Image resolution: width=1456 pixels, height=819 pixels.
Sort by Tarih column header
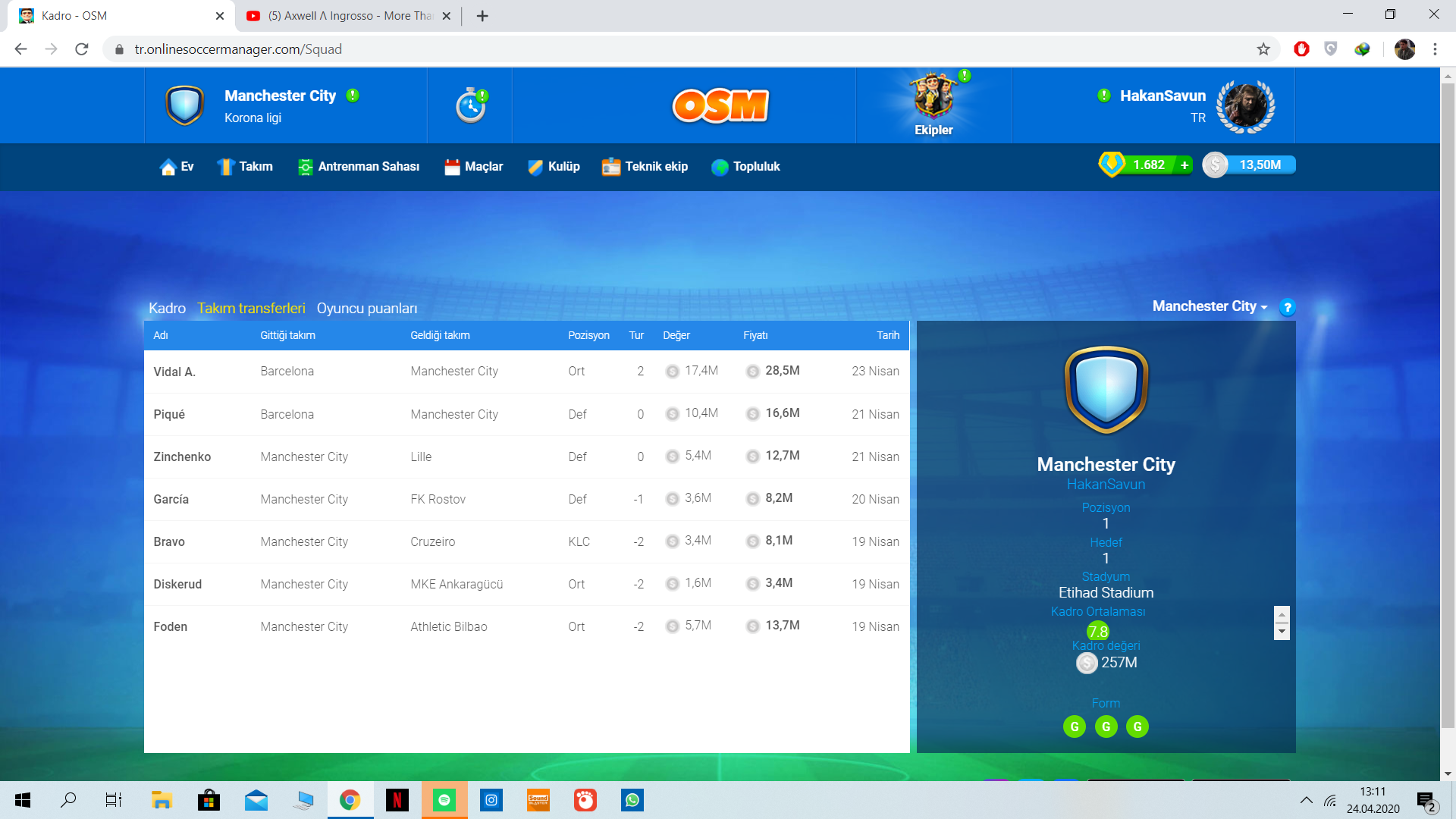tap(888, 335)
